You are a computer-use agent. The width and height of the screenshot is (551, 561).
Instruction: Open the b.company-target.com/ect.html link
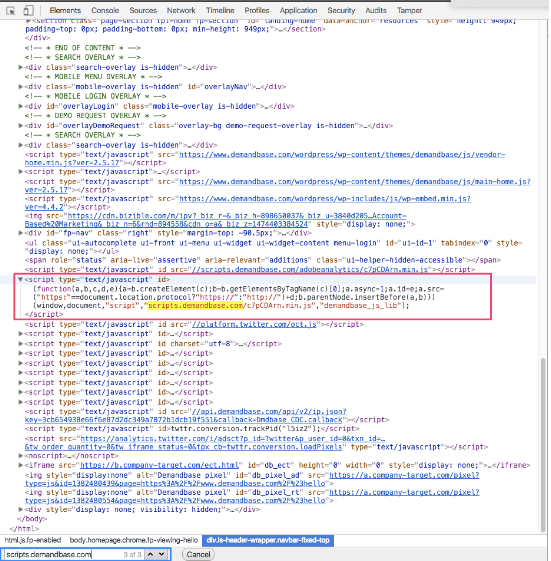click(159, 465)
